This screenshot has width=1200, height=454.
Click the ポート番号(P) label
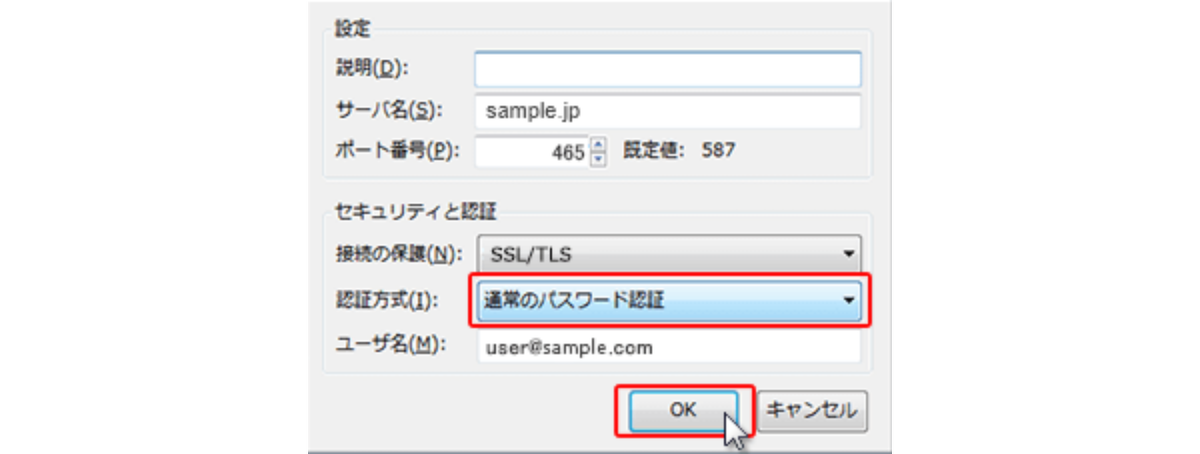tap(397, 151)
